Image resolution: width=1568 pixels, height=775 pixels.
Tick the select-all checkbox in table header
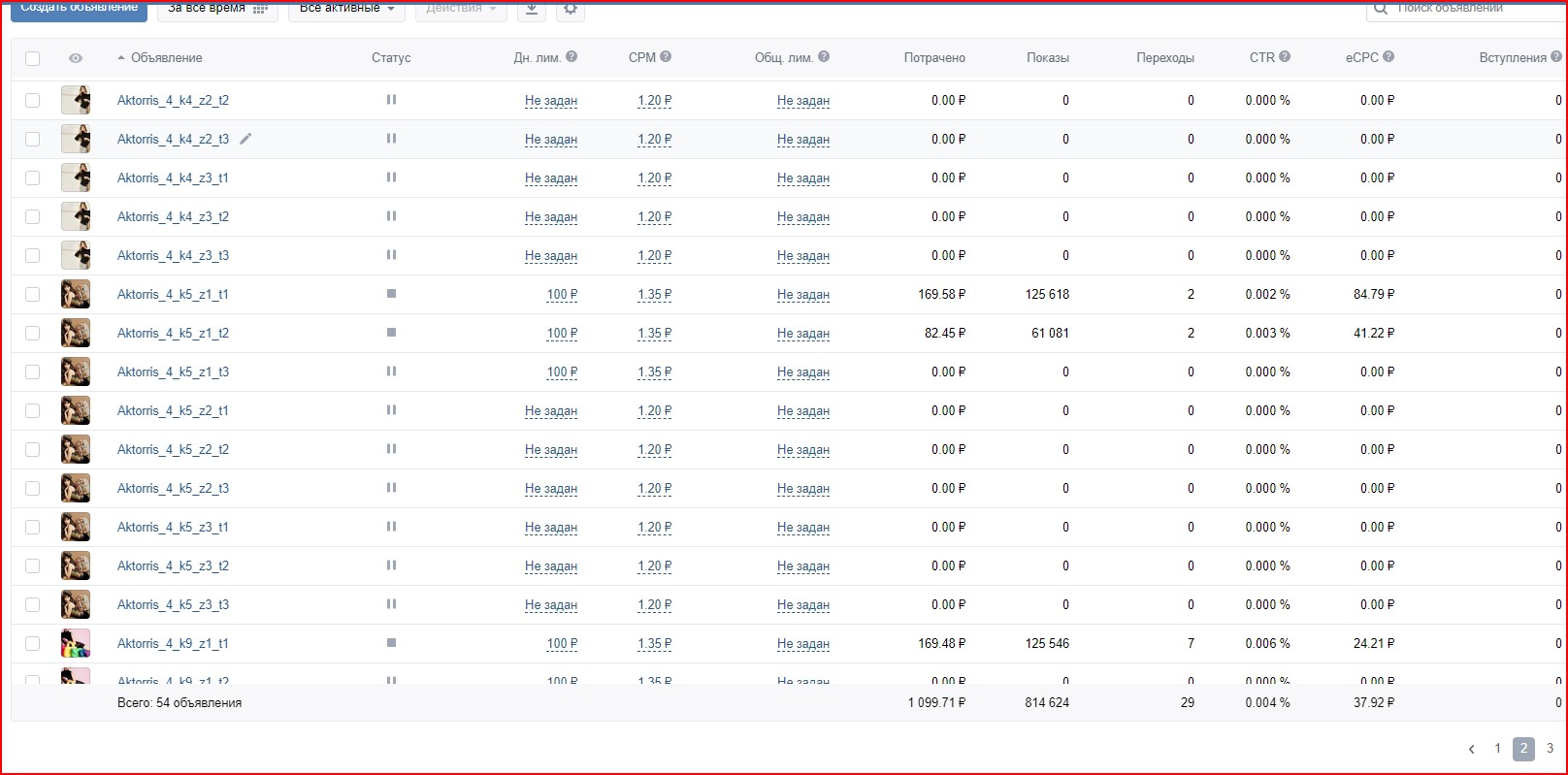point(33,58)
